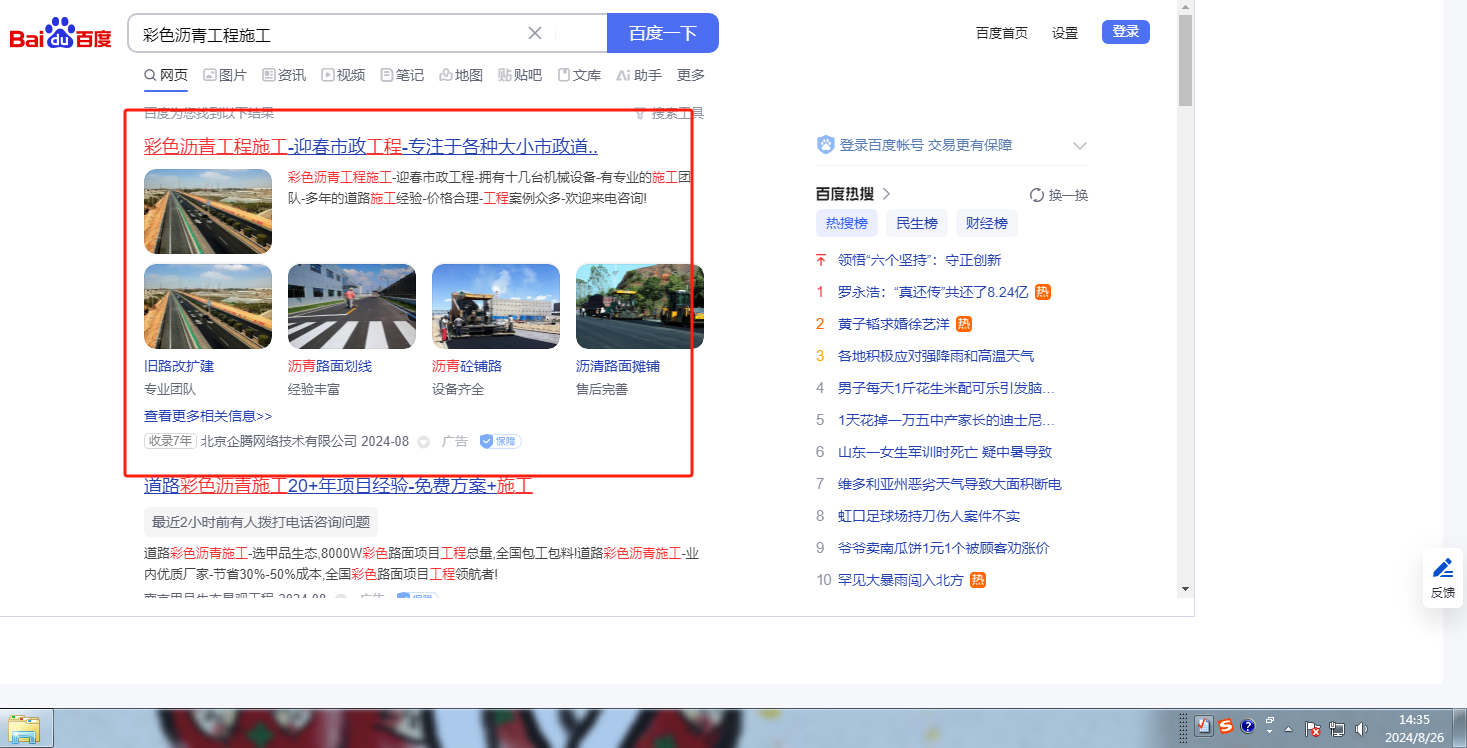
Task: Open hot topic 维多利亚州恶劣天气导致大面积断电
Action: (950, 484)
